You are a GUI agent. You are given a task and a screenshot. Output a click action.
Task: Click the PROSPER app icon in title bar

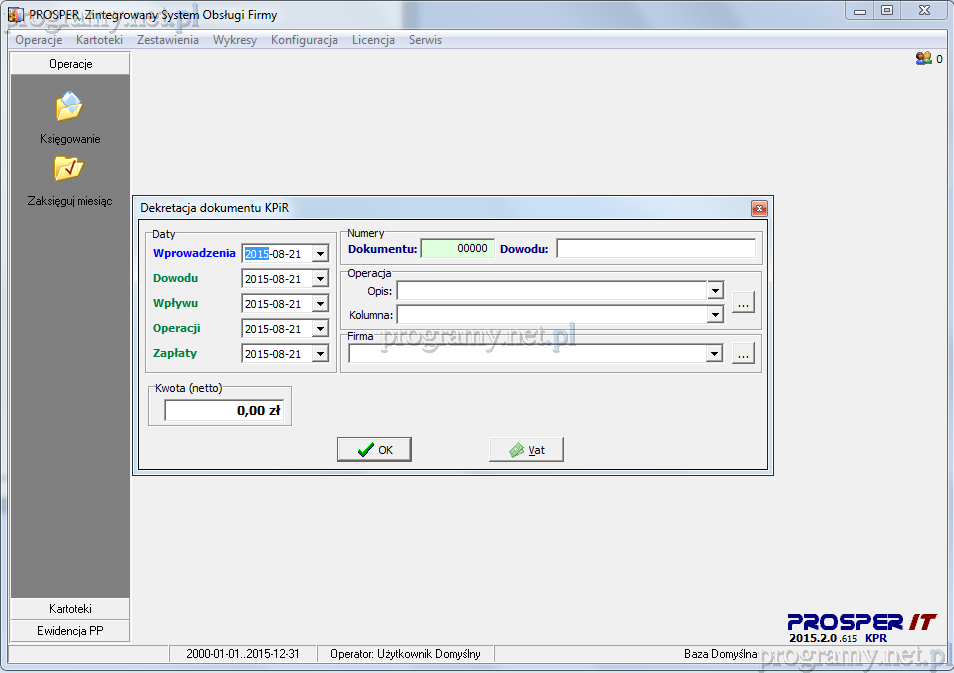click(15, 15)
